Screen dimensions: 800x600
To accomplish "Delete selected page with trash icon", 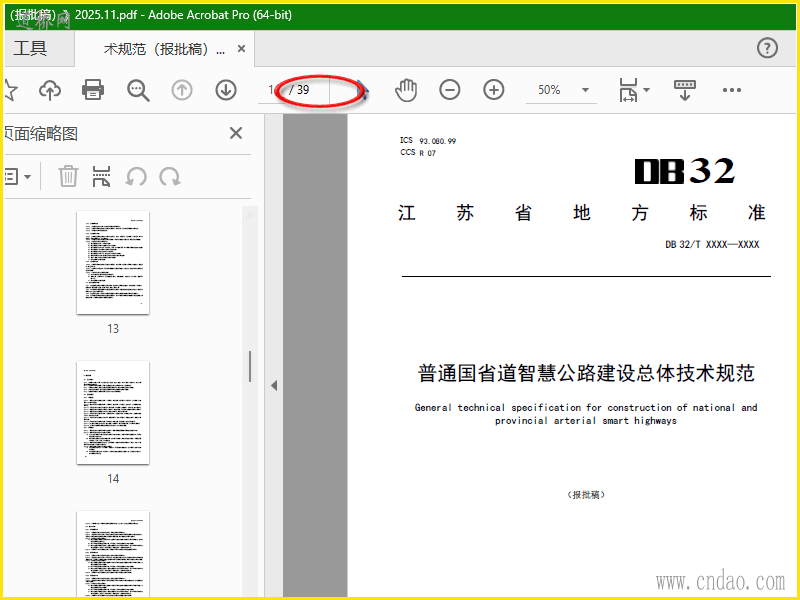I will pyautogui.click(x=68, y=177).
